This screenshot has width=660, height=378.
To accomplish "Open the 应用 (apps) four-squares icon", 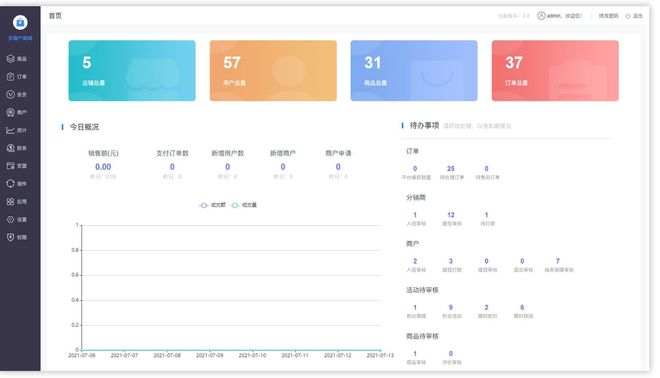I will (11, 201).
